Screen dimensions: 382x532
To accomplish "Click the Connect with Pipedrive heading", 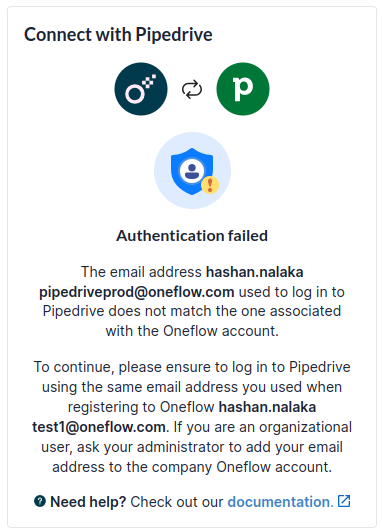I will pyautogui.click(x=118, y=35).
